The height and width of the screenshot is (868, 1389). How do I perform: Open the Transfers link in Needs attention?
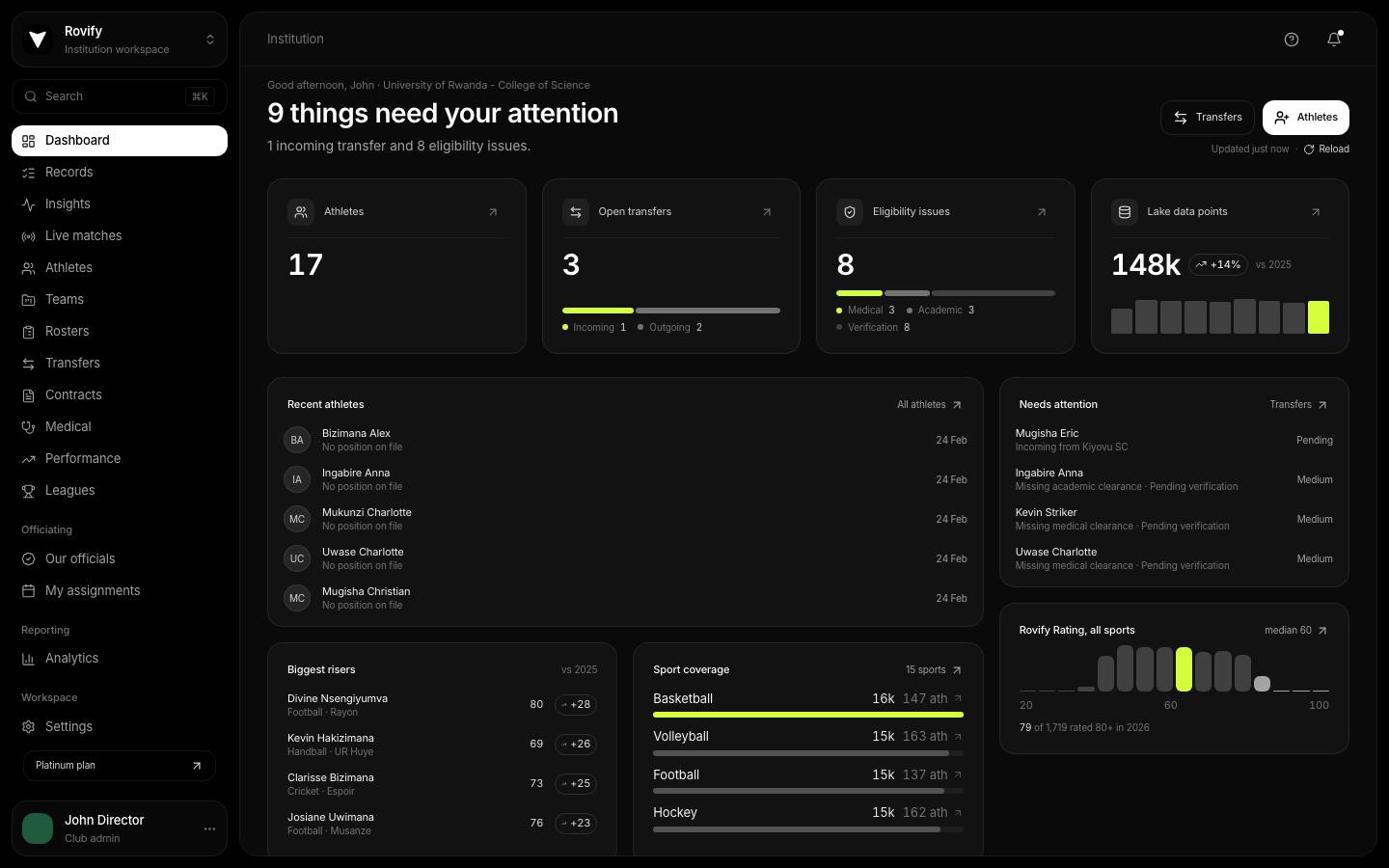point(1298,405)
